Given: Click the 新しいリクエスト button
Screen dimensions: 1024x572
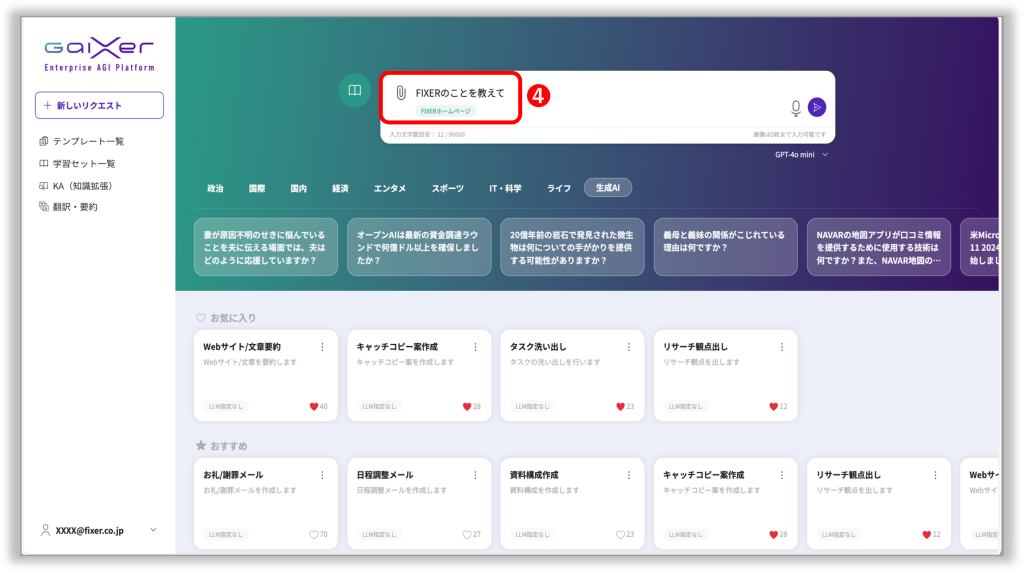Looking at the screenshot, I should (x=99, y=105).
